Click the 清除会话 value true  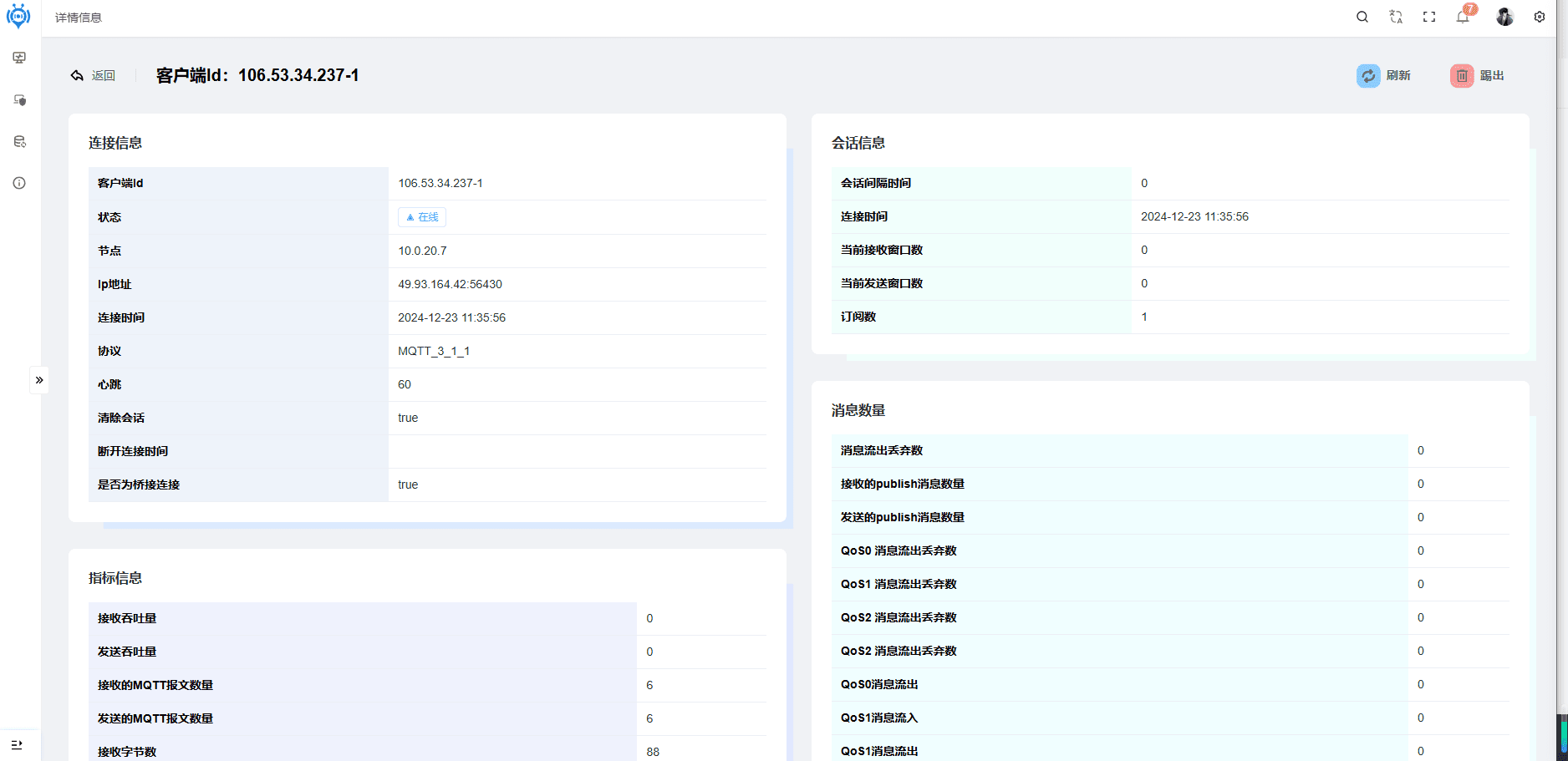[x=408, y=418]
